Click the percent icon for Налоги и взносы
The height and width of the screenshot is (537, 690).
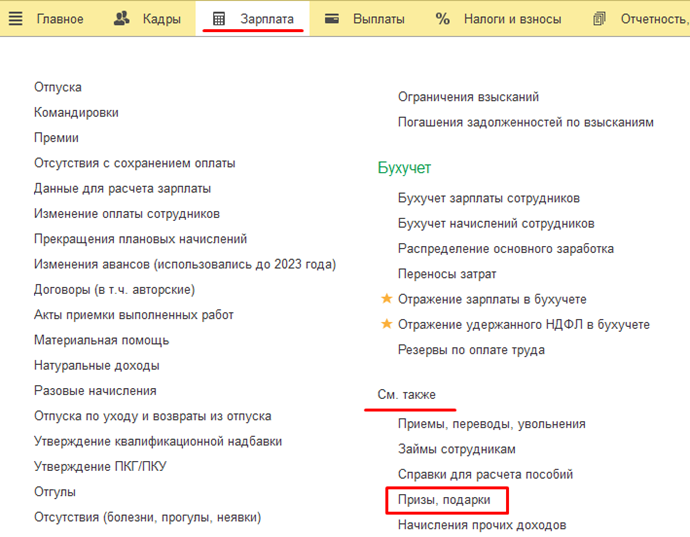[443, 18]
